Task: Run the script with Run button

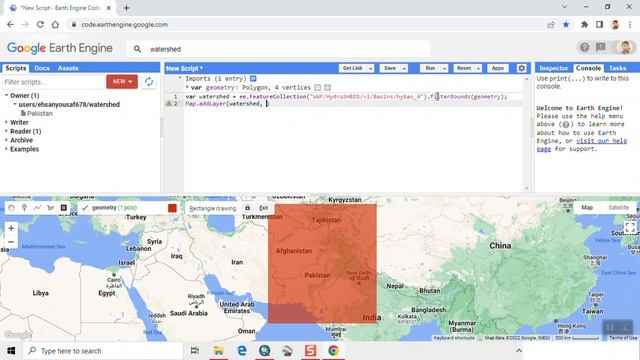Action: point(430,68)
